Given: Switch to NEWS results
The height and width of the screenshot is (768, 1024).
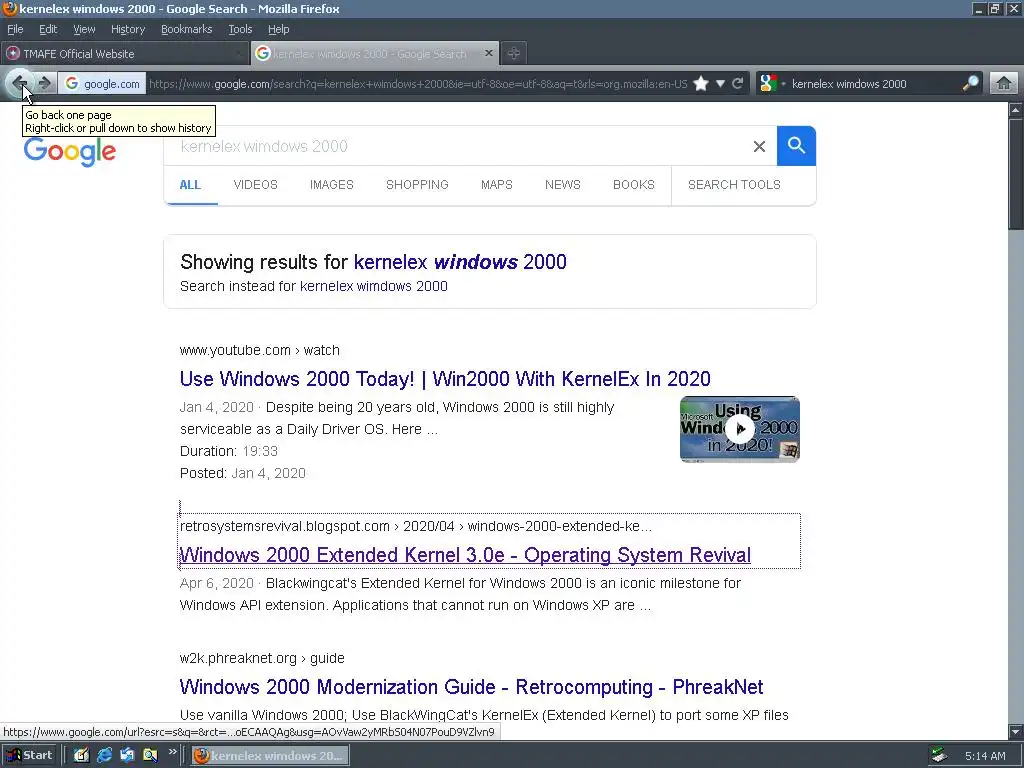Looking at the screenshot, I should (562, 185).
